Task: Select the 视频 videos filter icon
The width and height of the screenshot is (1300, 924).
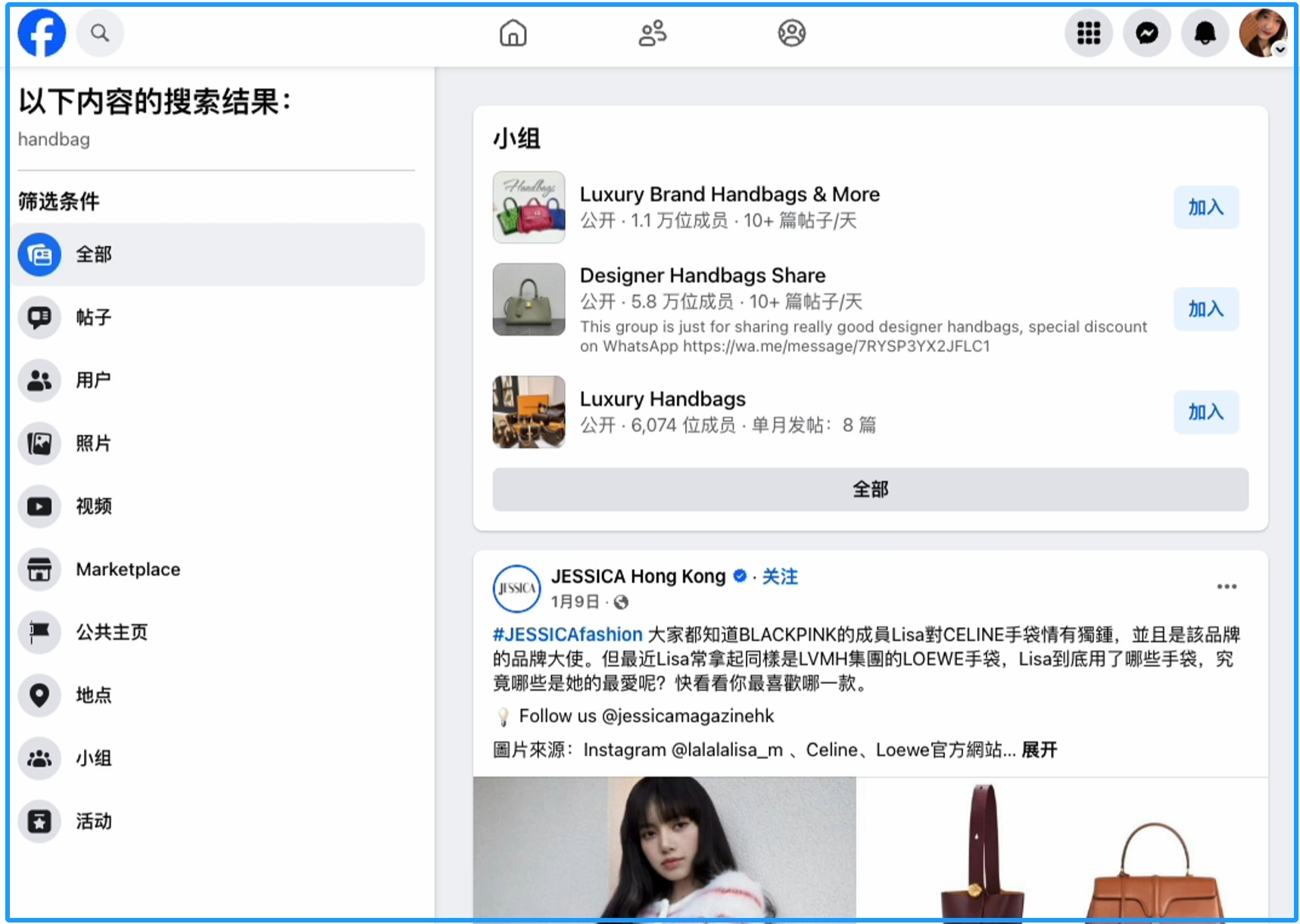Action: 39,506
